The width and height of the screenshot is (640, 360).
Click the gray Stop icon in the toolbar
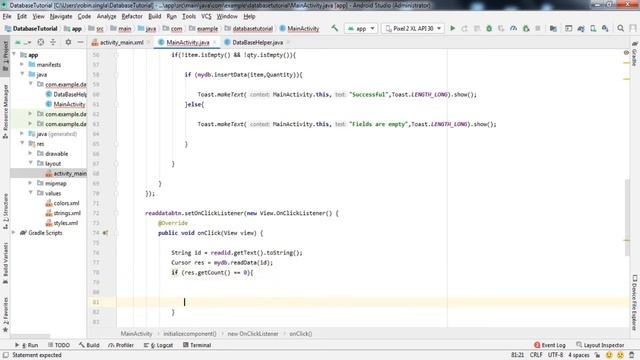coord(538,28)
